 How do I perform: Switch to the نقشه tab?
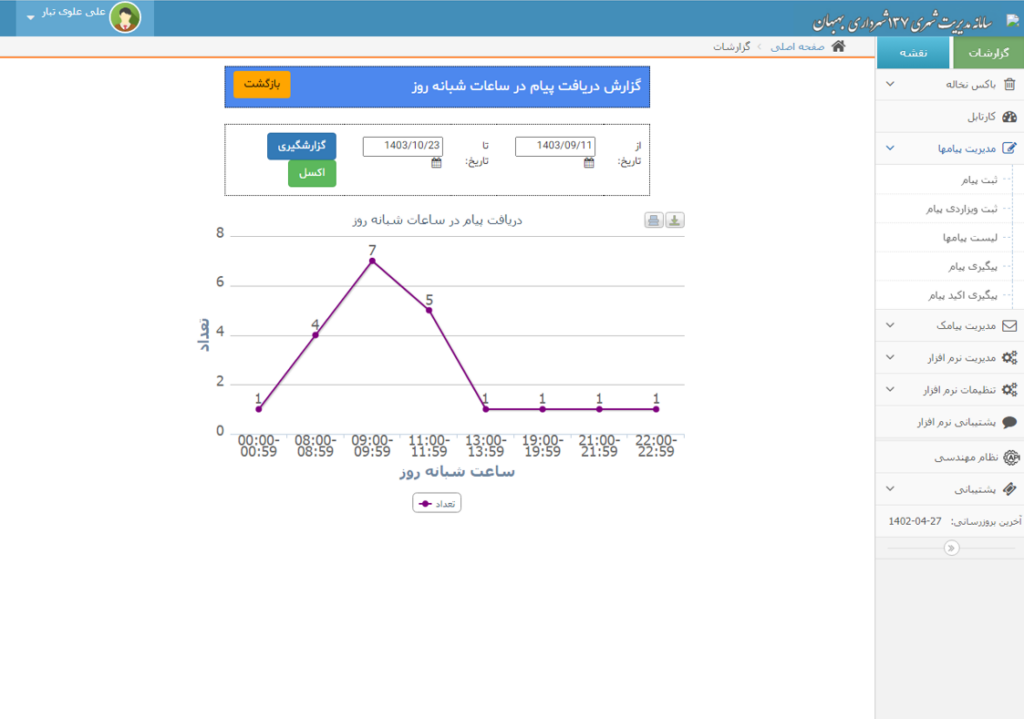click(913, 53)
